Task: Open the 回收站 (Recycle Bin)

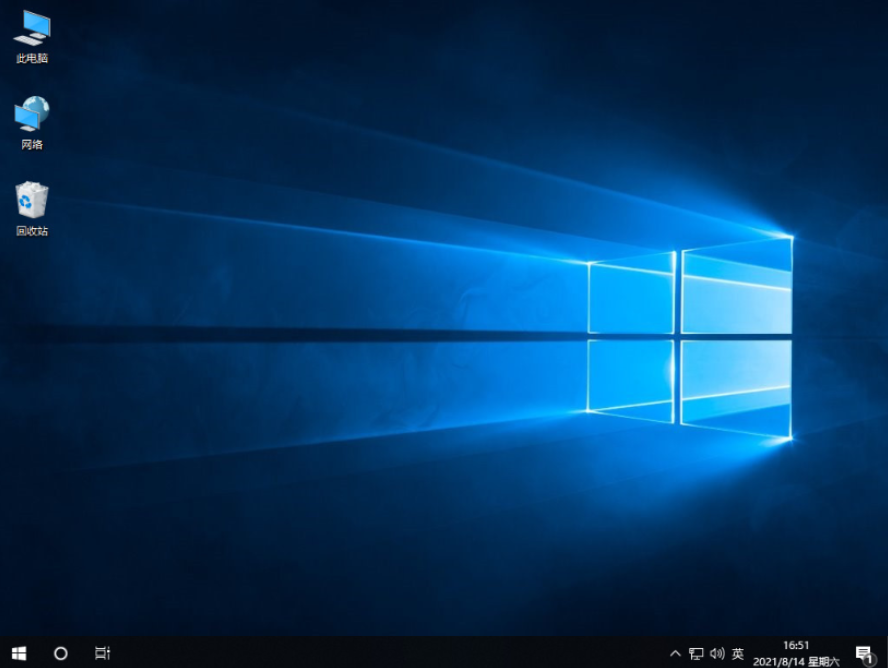Action: point(30,203)
